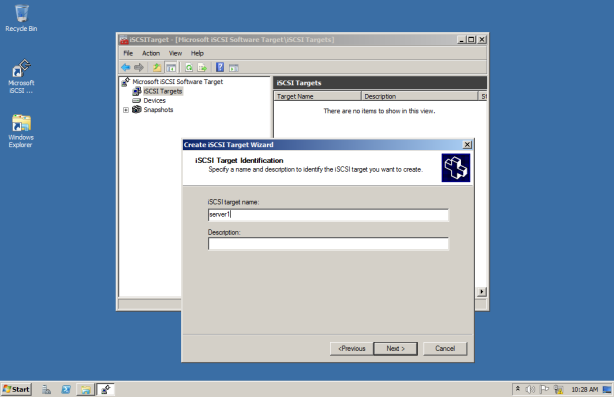
Task: Click the Show Desktop tray button
Action: click(x=607, y=390)
